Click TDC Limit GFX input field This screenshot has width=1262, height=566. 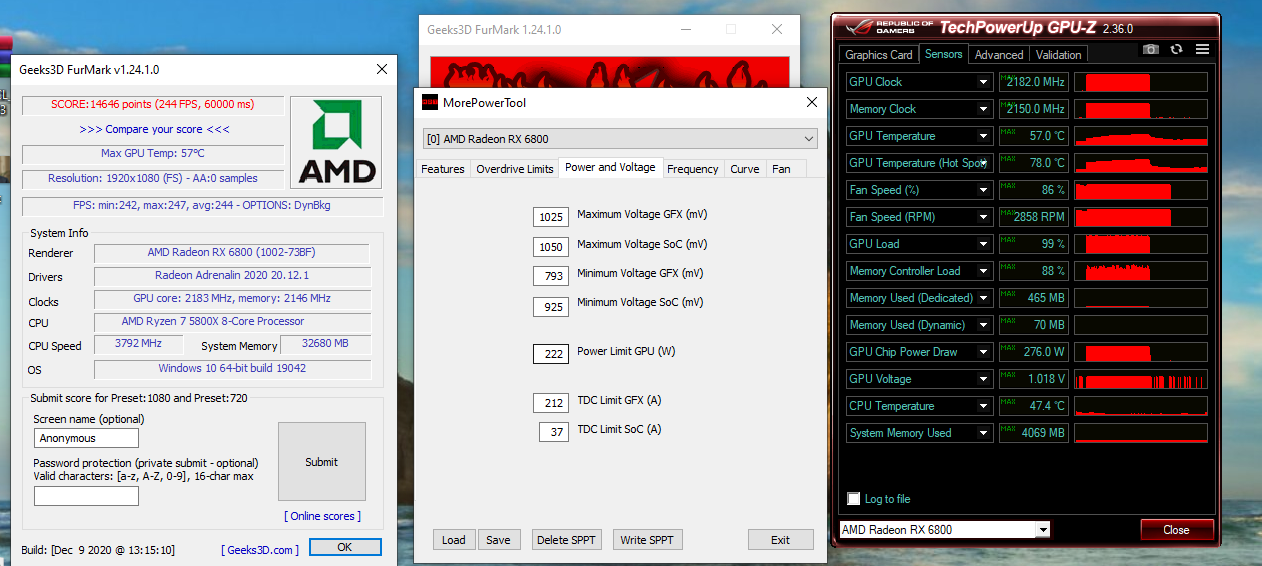pyautogui.click(x=551, y=403)
